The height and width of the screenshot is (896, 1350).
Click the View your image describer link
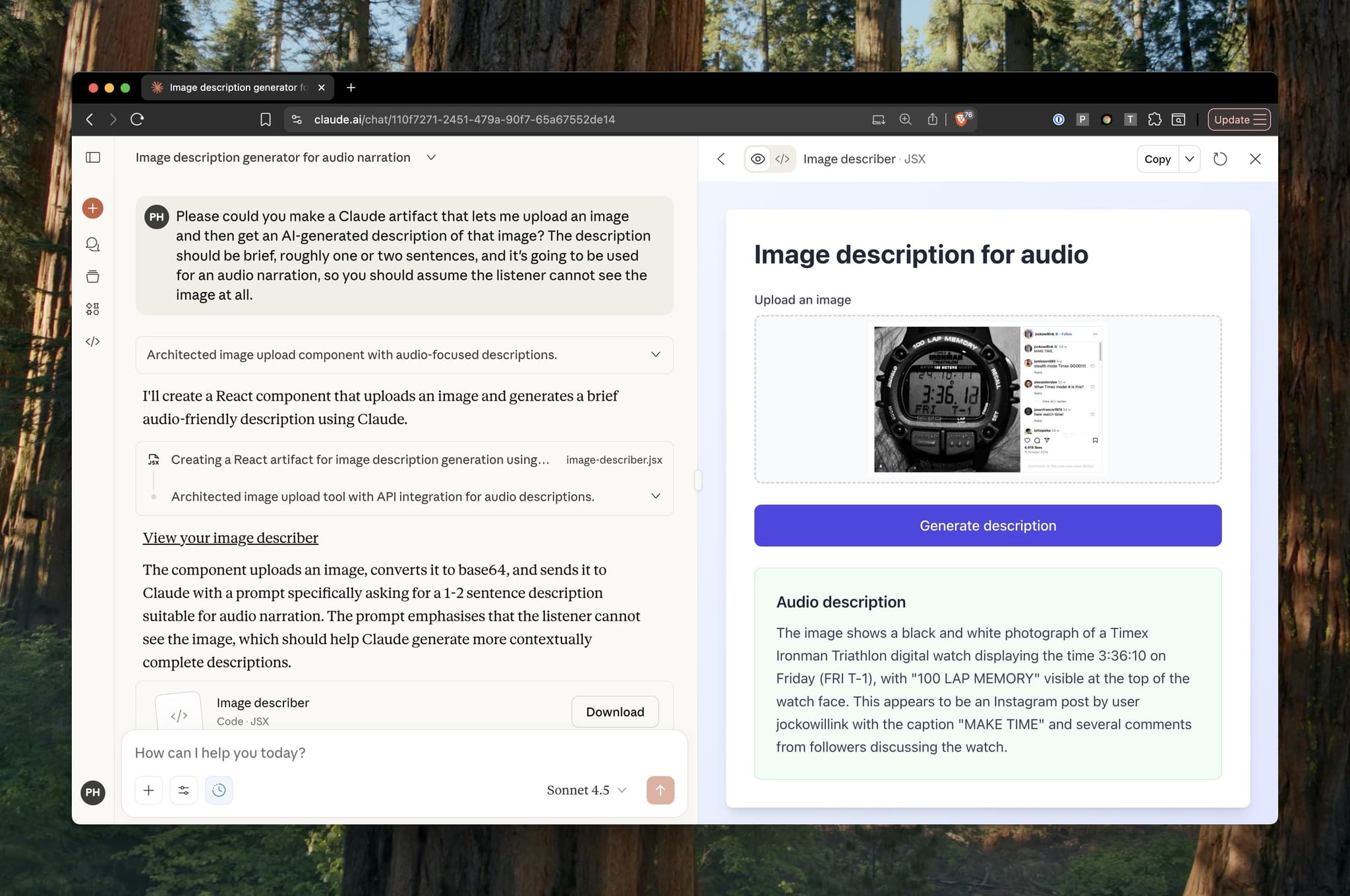230,538
